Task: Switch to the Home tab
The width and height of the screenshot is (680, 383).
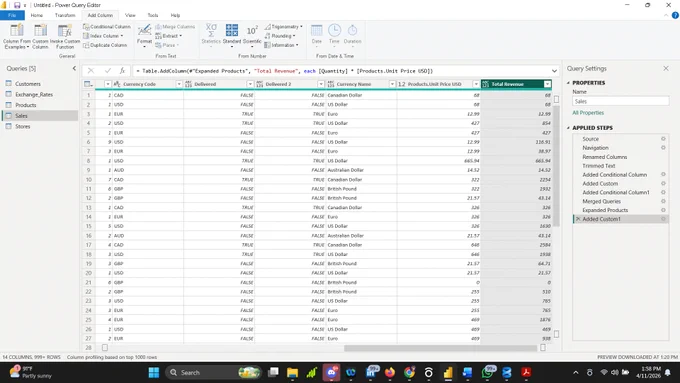Action: pyautogui.click(x=36, y=15)
